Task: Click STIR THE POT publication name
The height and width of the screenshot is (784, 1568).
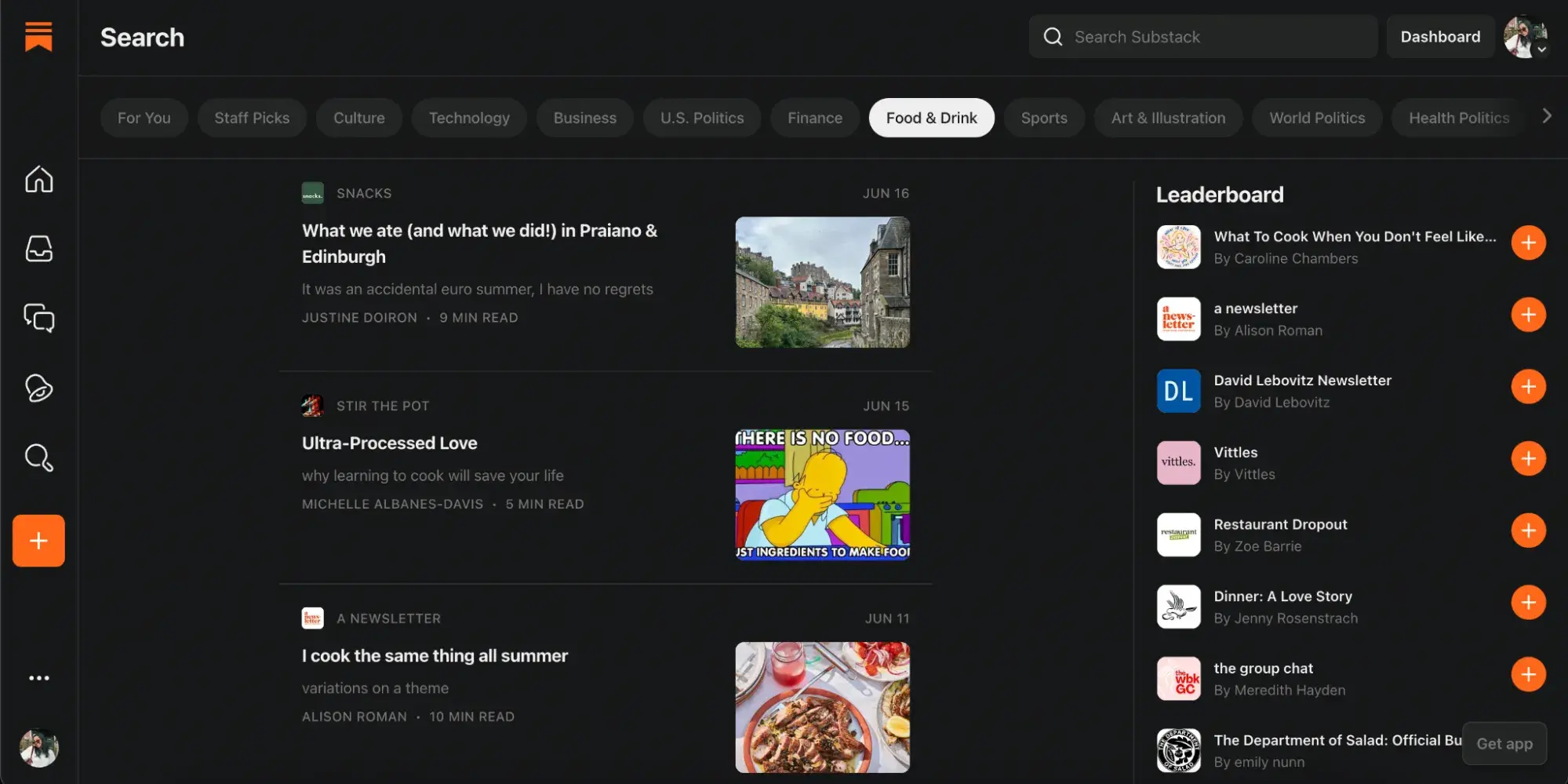Action: (383, 406)
